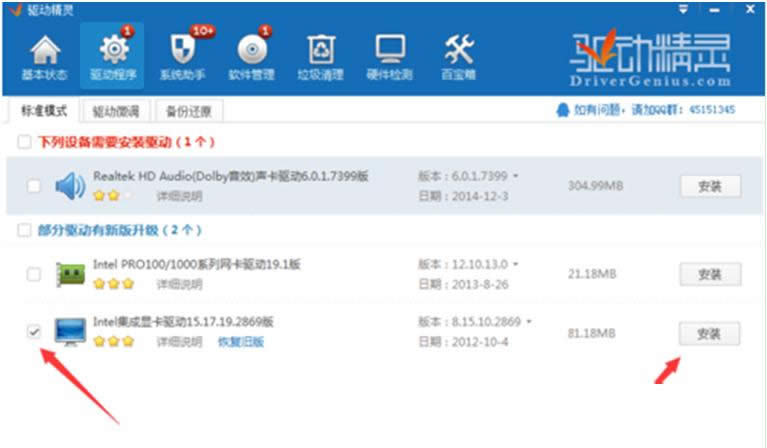
Task: Click the DriverGenius.com logo
Action: [650, 58]
